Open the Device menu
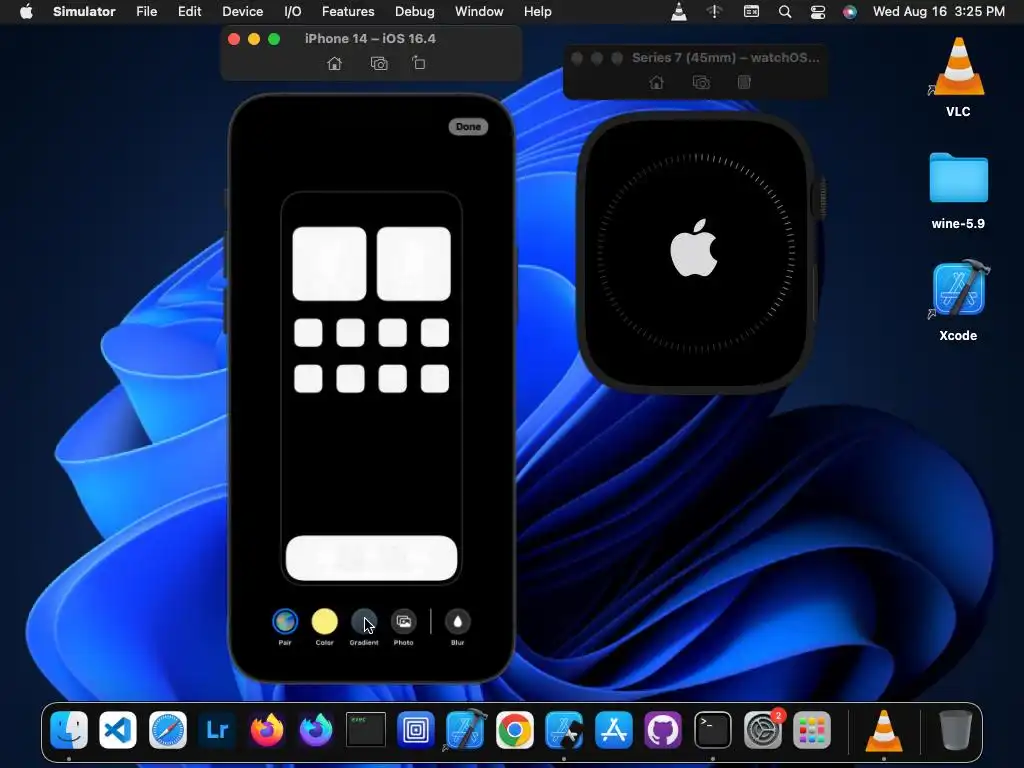The height and width of the screenshot is (768, 1024). pos(242,12)
